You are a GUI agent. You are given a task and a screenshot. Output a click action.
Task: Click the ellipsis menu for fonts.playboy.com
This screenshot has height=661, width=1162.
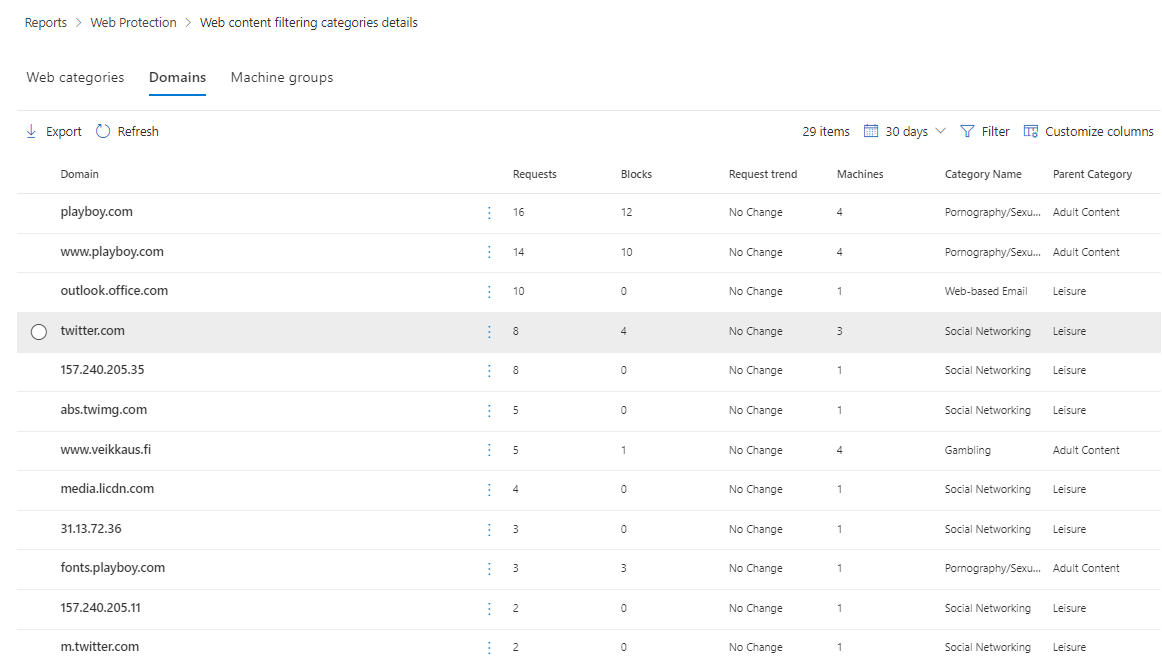489,567
